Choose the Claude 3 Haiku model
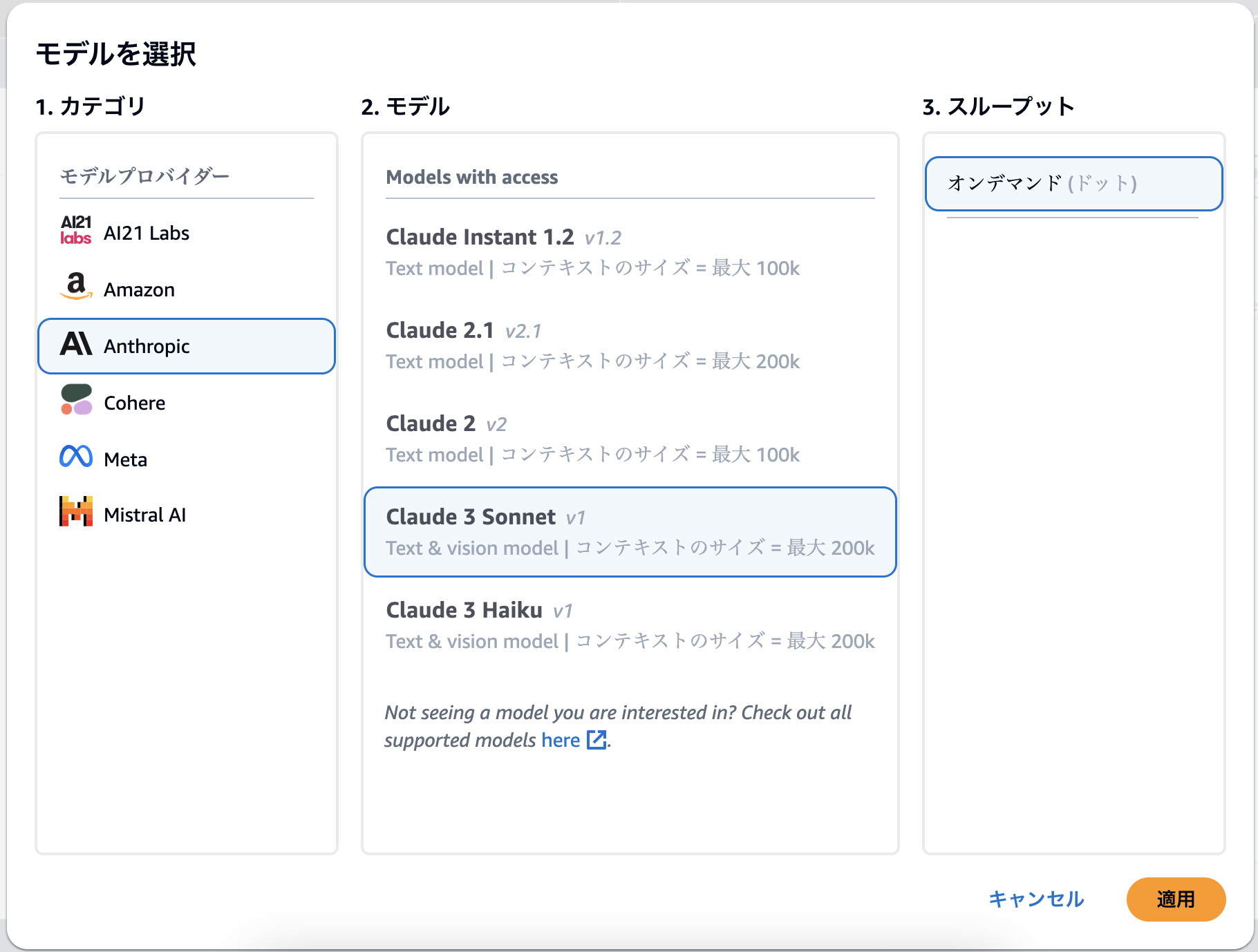Viewport: 1258px width, 952px height. point(630,625)
